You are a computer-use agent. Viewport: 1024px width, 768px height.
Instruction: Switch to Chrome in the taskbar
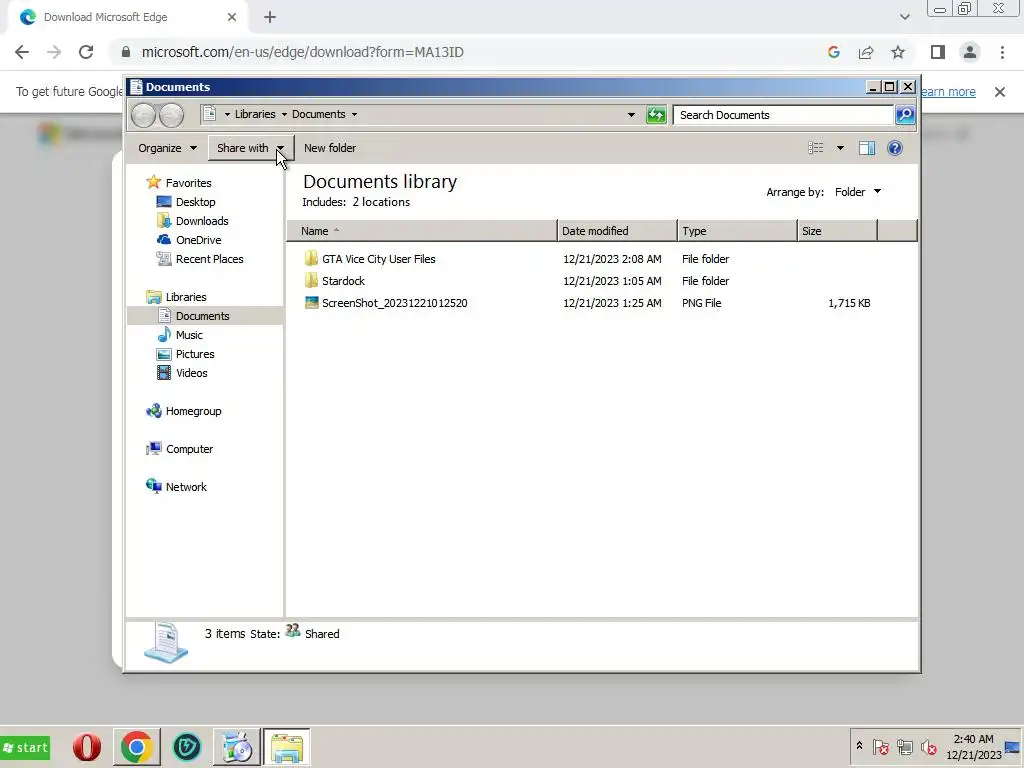[x=136, y=747]
